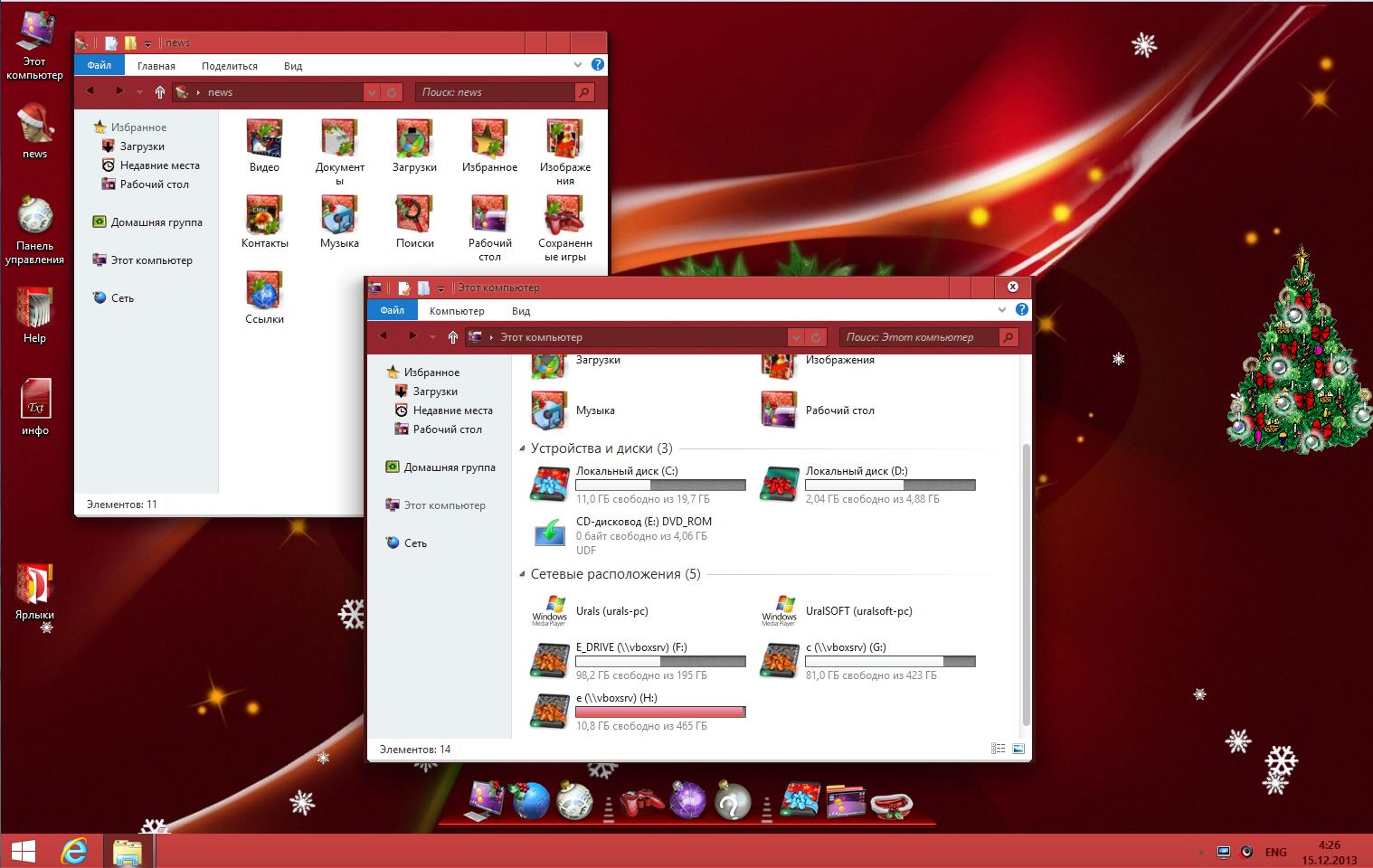Switch to large icons view in status bar
The width and height of the screenshot is (1373, 868).
[1018, 749]
